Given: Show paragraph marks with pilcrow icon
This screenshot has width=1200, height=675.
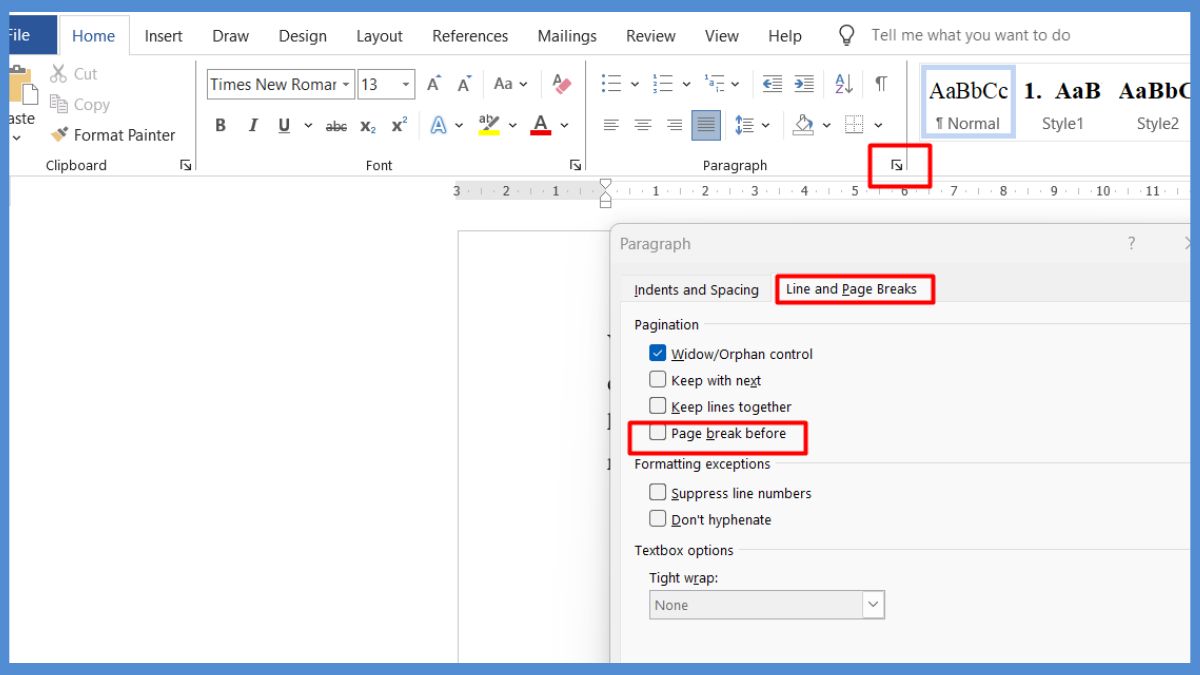Looking at the screenshot, I should 881,84.
